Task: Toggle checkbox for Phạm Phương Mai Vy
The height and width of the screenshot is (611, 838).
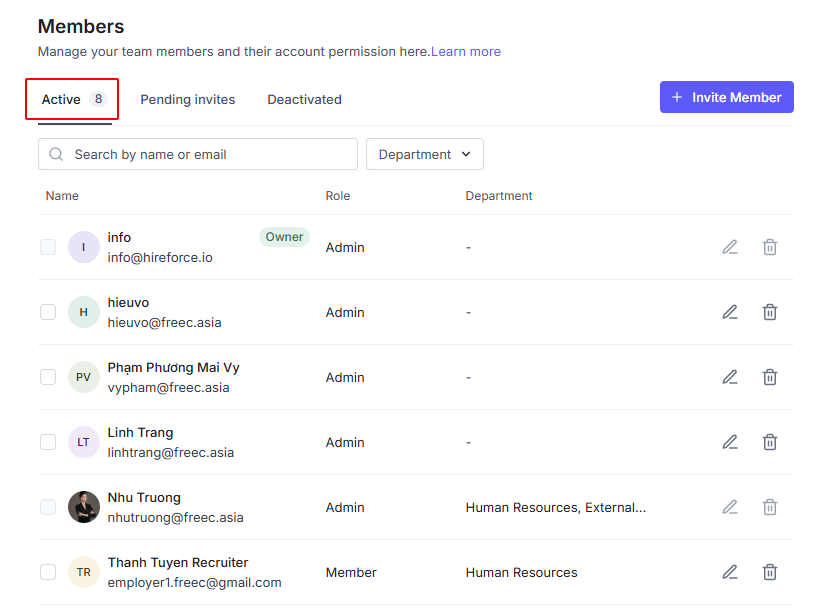Action: [48, 377]
